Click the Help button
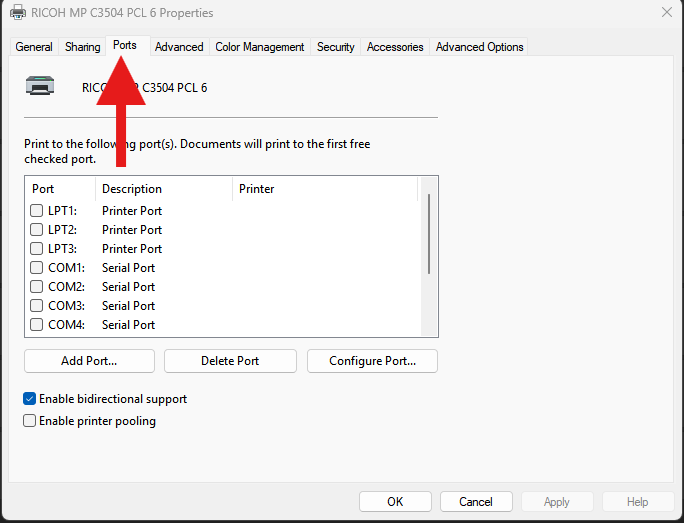Viewport: 684px width, 523px height. (x=638, y=502)
